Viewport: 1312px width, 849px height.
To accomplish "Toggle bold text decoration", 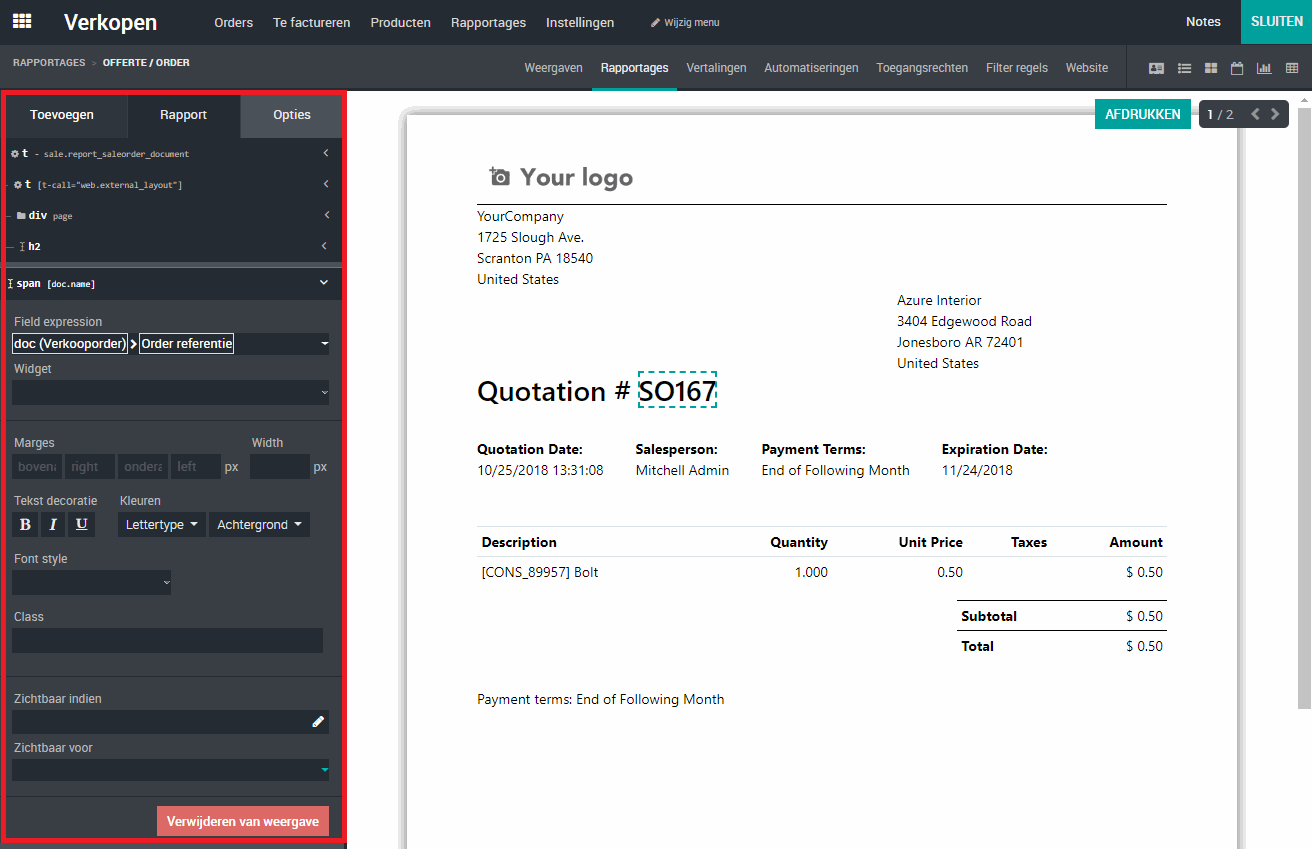I will click(23, 524).
